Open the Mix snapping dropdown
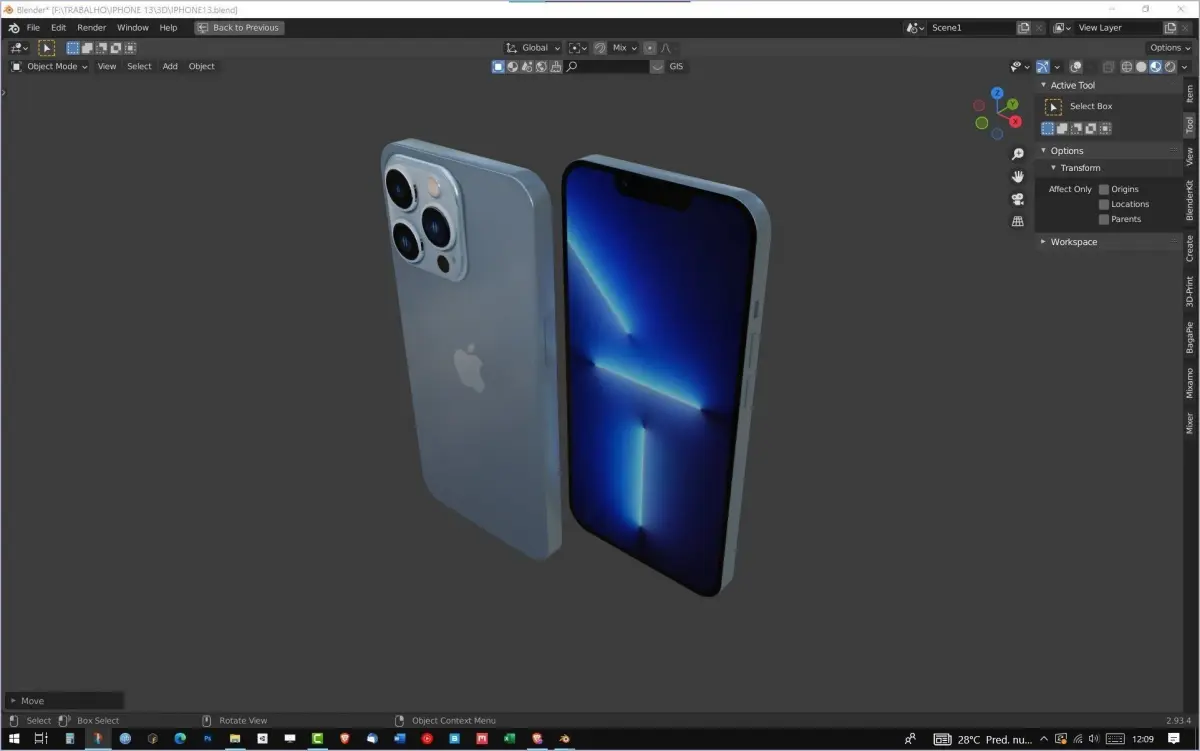The height and width of the screenshot is (751, 1200). pyautogui.click(x=625, y=47)
